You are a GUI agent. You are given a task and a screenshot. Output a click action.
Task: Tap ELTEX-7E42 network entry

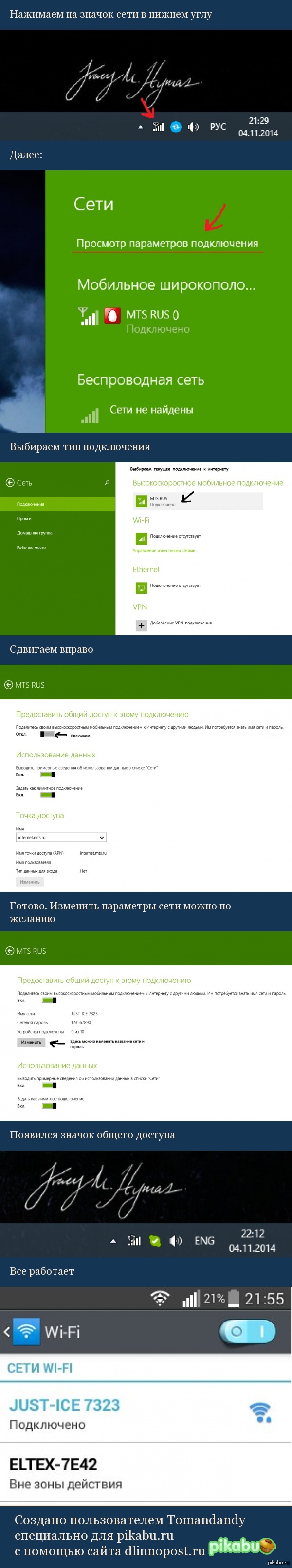point(146,1473)
